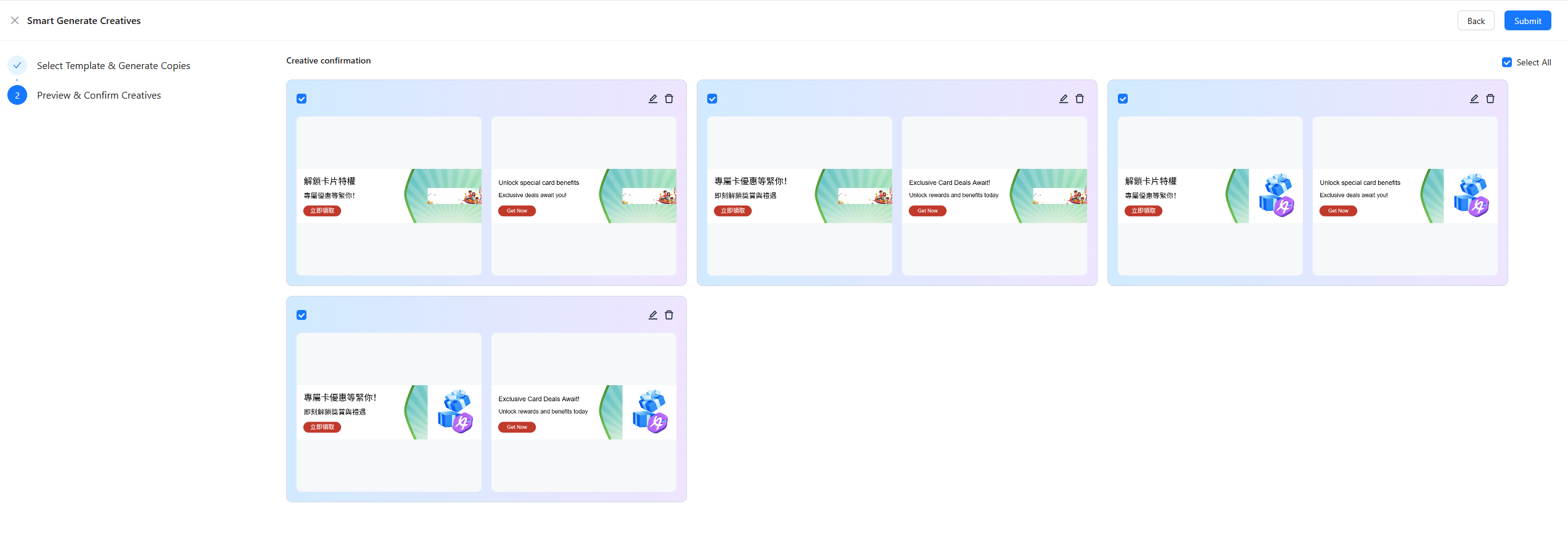The width and height of the screenshot is (1568, 559).
Task: Click the Back button
Action: click(1476, 20)
